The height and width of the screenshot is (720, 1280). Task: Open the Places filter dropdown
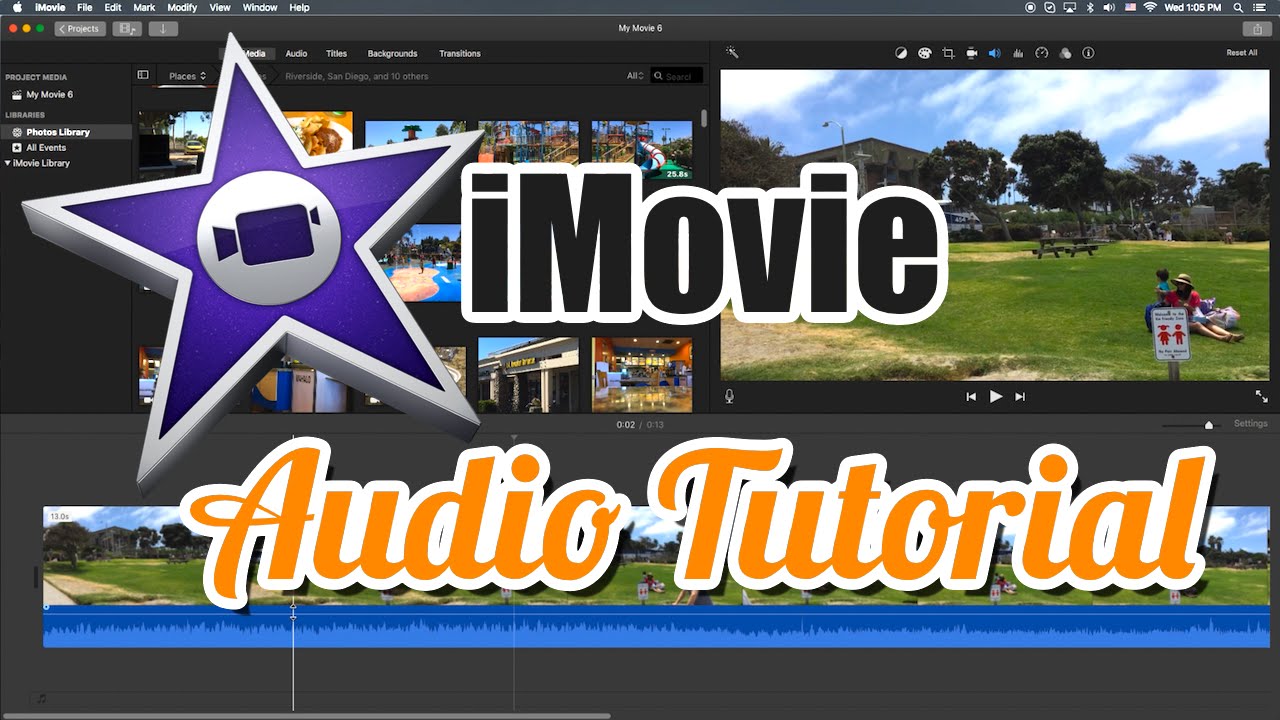[187, 76]
